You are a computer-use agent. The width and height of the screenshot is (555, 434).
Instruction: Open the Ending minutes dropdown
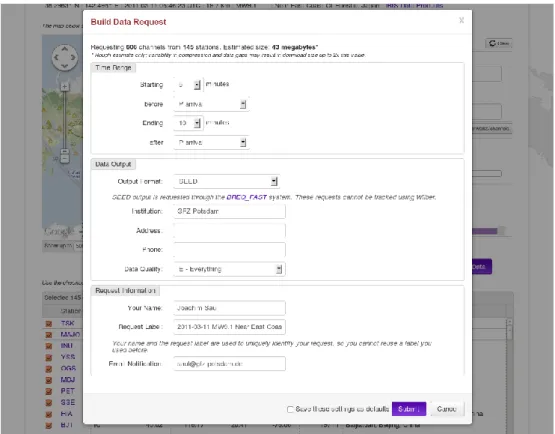[188, 123]
